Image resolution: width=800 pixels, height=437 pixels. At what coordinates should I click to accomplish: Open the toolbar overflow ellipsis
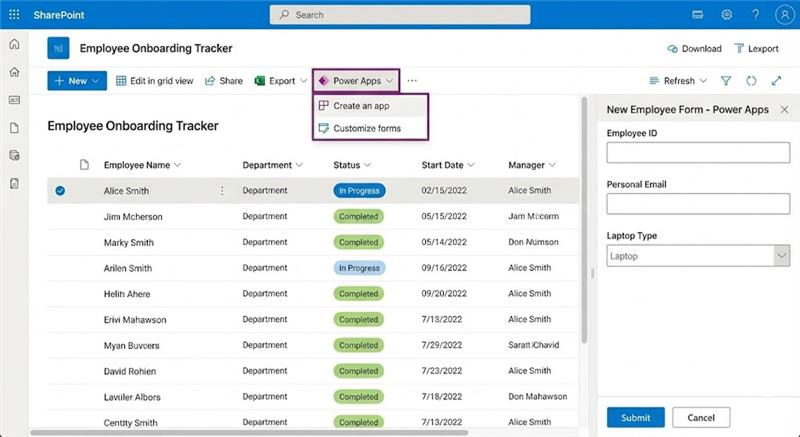click(x=412, y=81)
